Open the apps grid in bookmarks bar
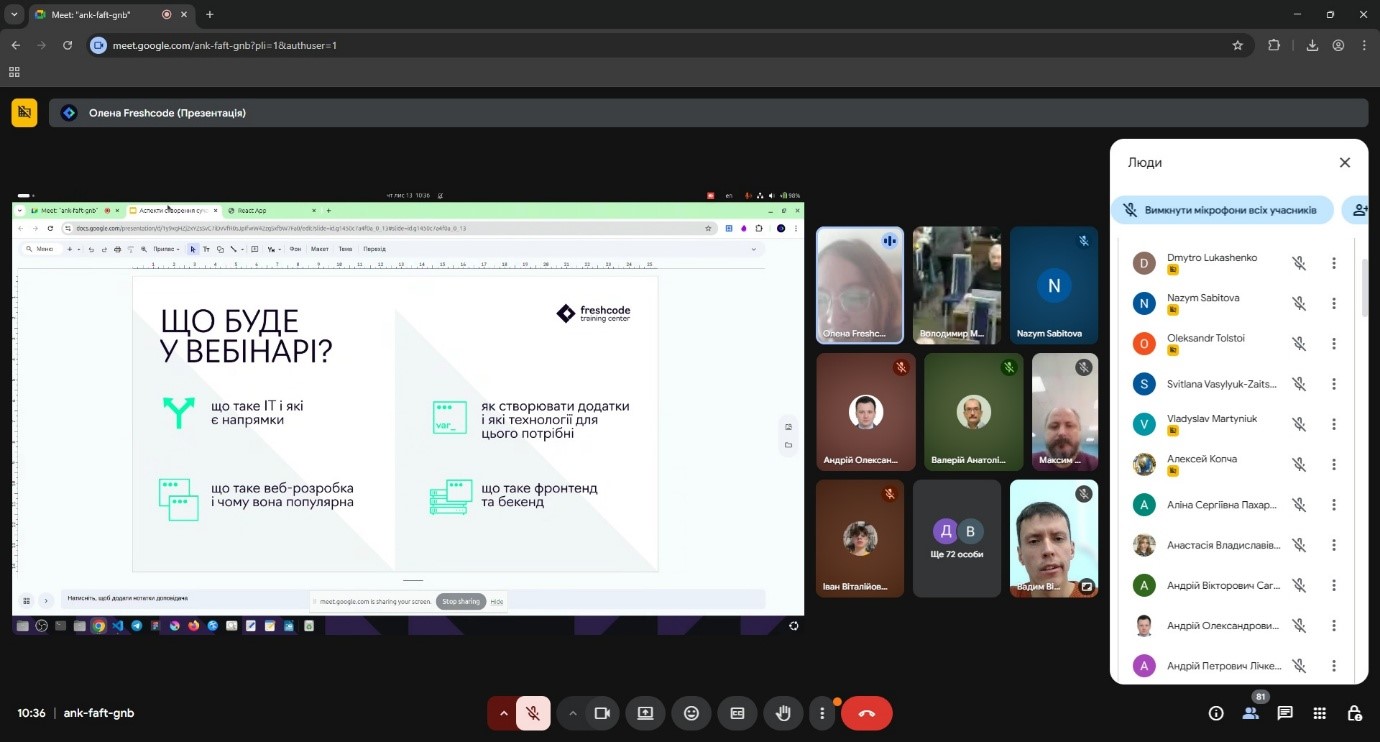 14,72
